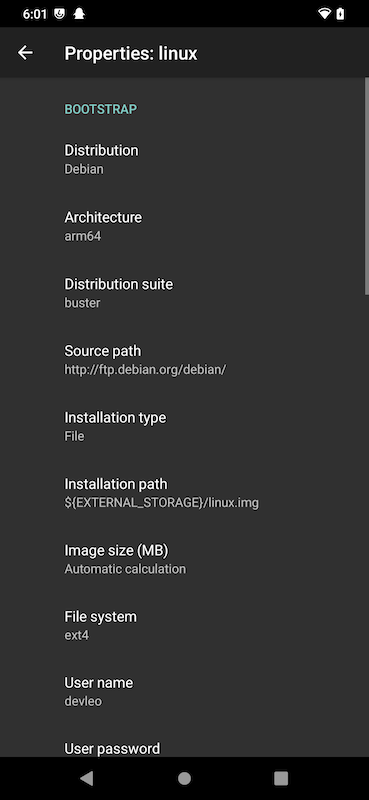Screen dimensions: 369x800
Task: Edit the Source path URL
Action: (x=184, y=360)
